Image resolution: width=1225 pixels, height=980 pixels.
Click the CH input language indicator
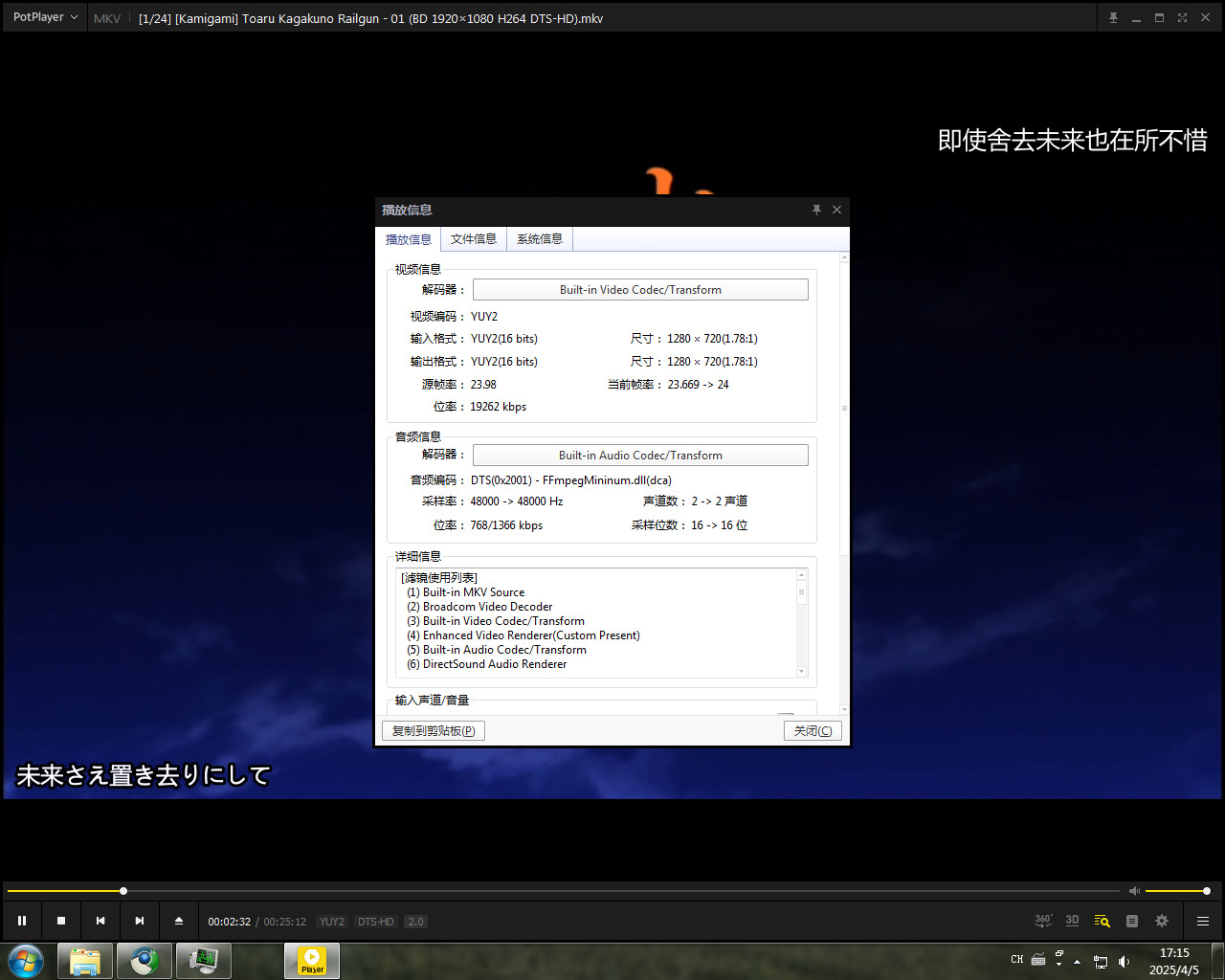point(1017,960)
